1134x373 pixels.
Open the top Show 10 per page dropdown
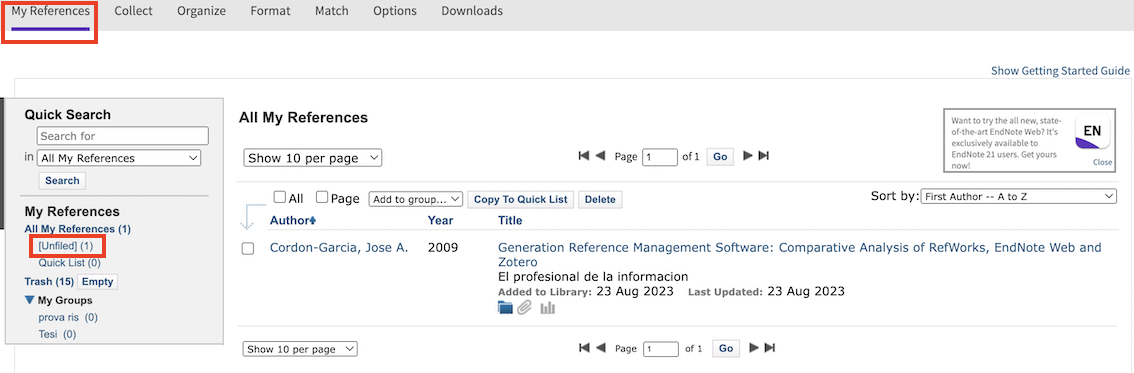[x=312, y=158]
